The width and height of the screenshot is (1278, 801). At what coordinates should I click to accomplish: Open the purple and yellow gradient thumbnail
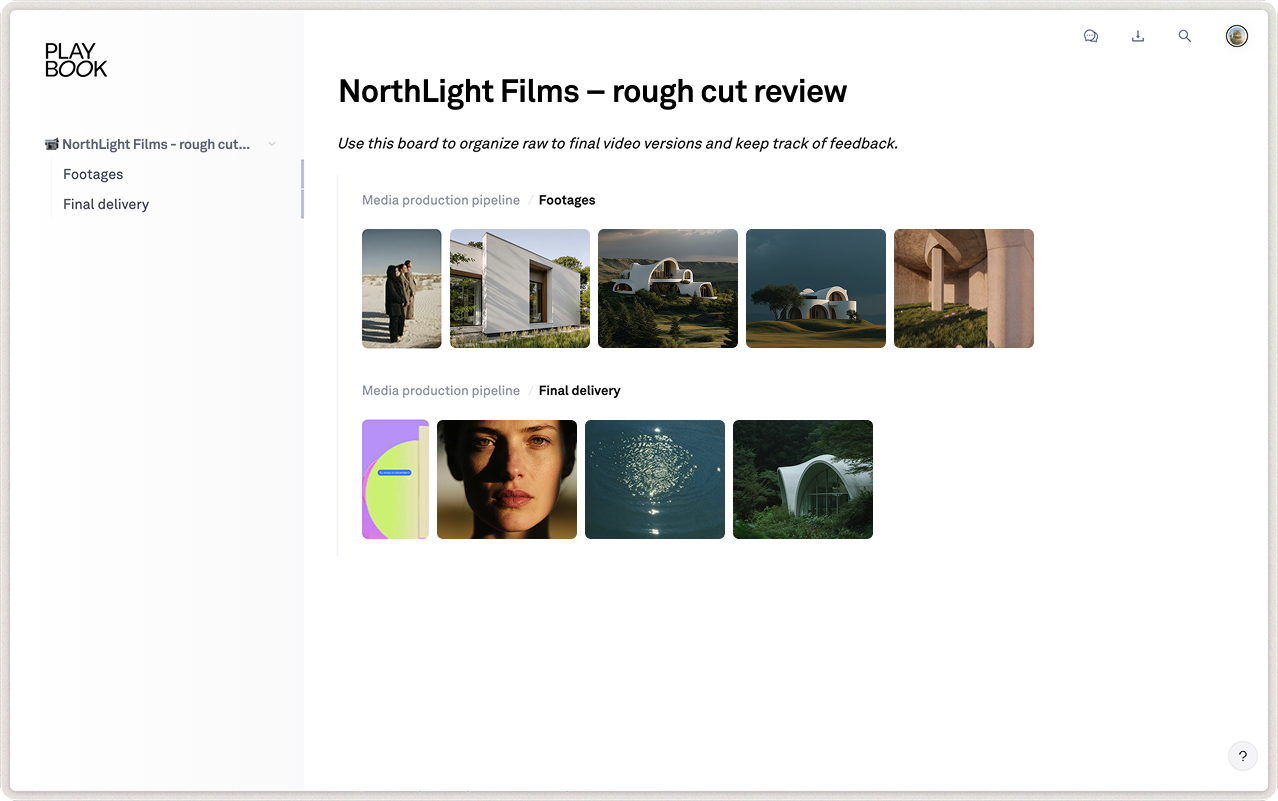tap(395, 479)
